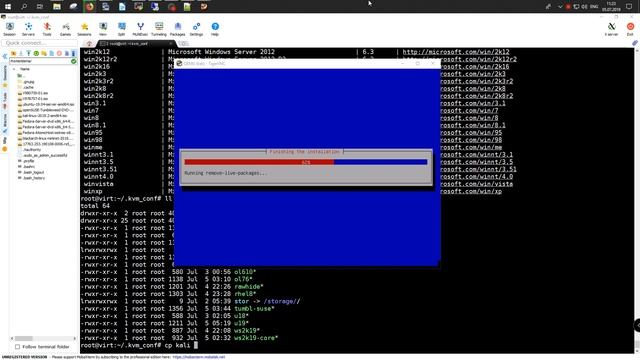Select the parent folder '..' entry
Screen dimensions: 640x360
click(21, 76)
